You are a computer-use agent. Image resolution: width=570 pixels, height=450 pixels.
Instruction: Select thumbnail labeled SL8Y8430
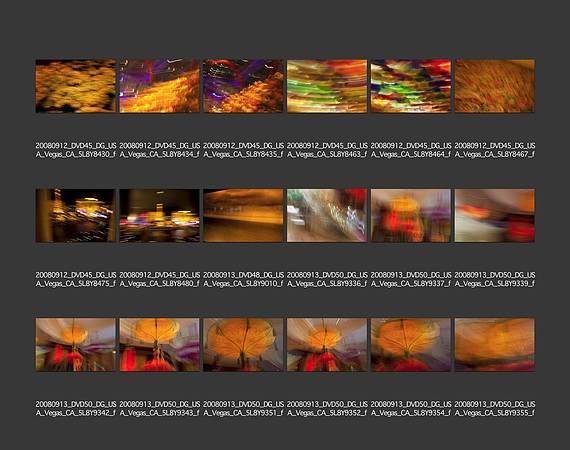(76, 86)
